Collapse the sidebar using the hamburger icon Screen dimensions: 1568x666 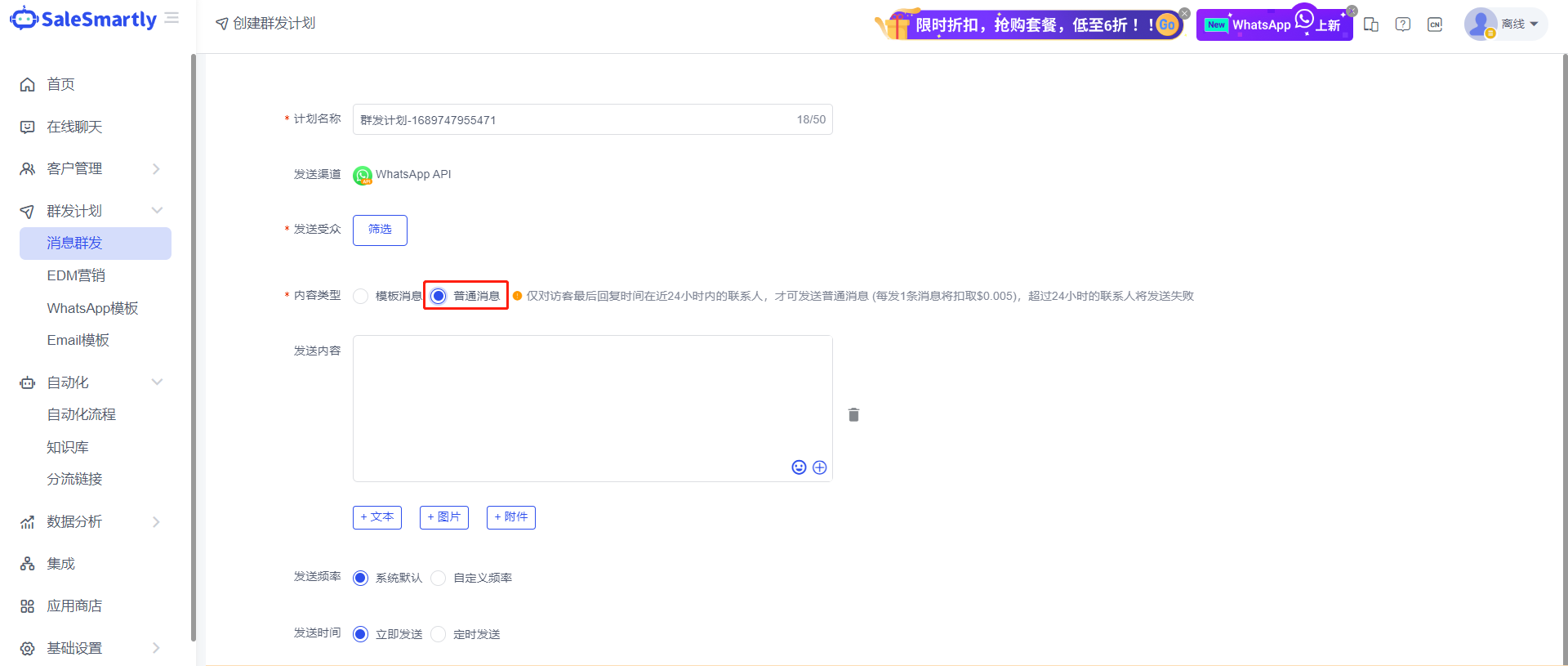point(171,18)
